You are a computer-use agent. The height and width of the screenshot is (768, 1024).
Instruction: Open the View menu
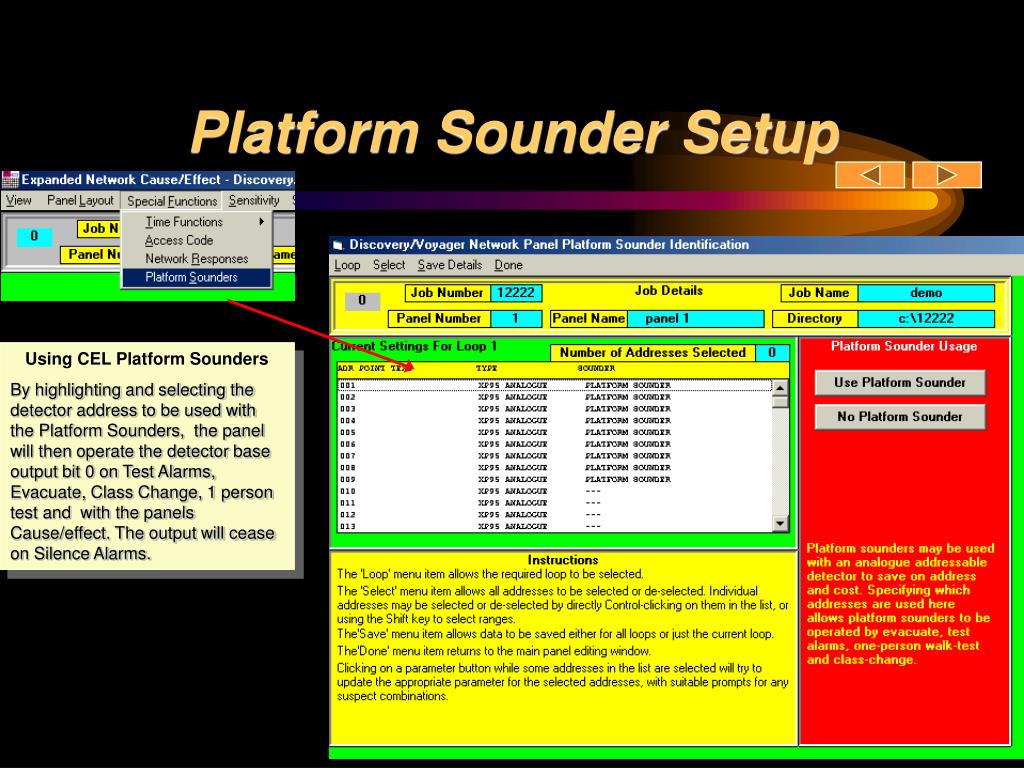[x=18, y=200]
